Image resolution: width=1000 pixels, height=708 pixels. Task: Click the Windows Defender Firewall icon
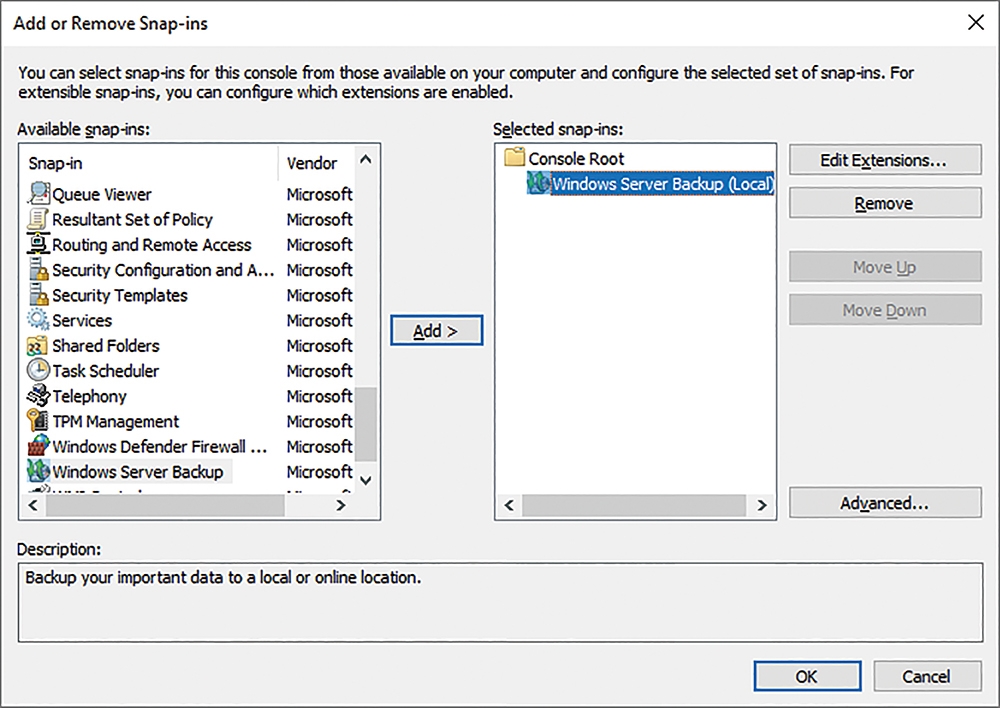pos(38,446)
